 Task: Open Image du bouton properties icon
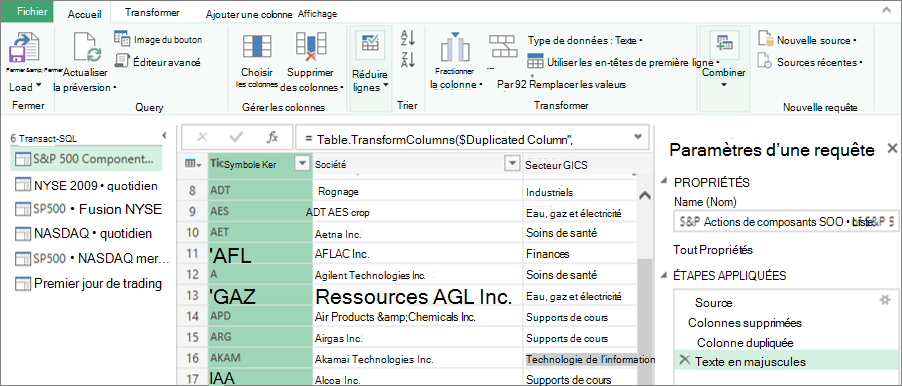coord(122,39)
